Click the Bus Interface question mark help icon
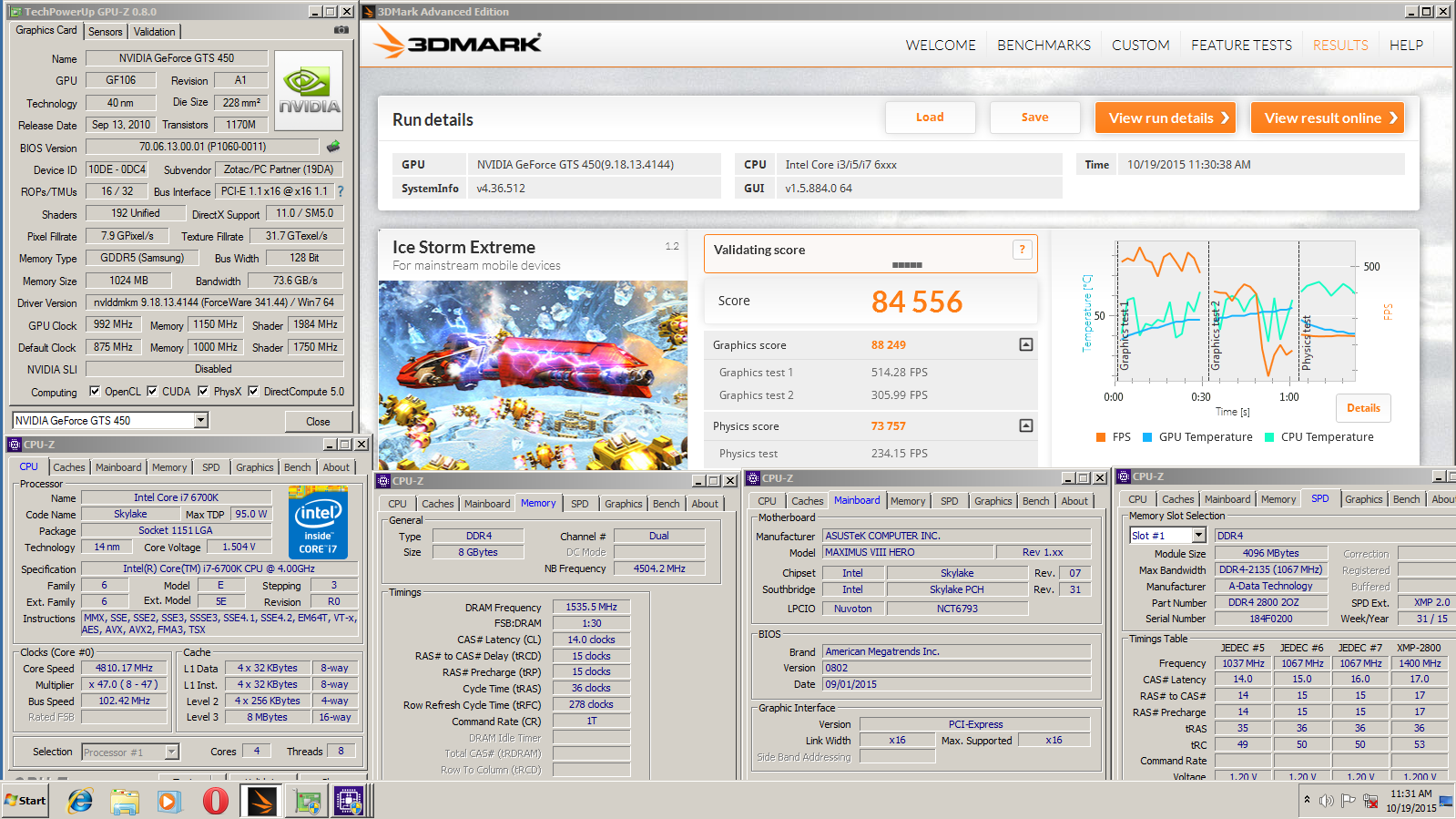The width and height of the screenshot is (1456, 819). click(x=341, y=191)
